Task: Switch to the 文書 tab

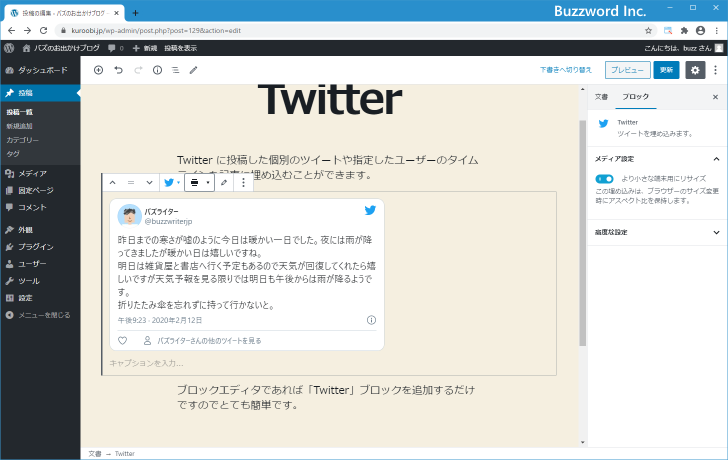Action: pyautogui.click(x=601, y=97)
